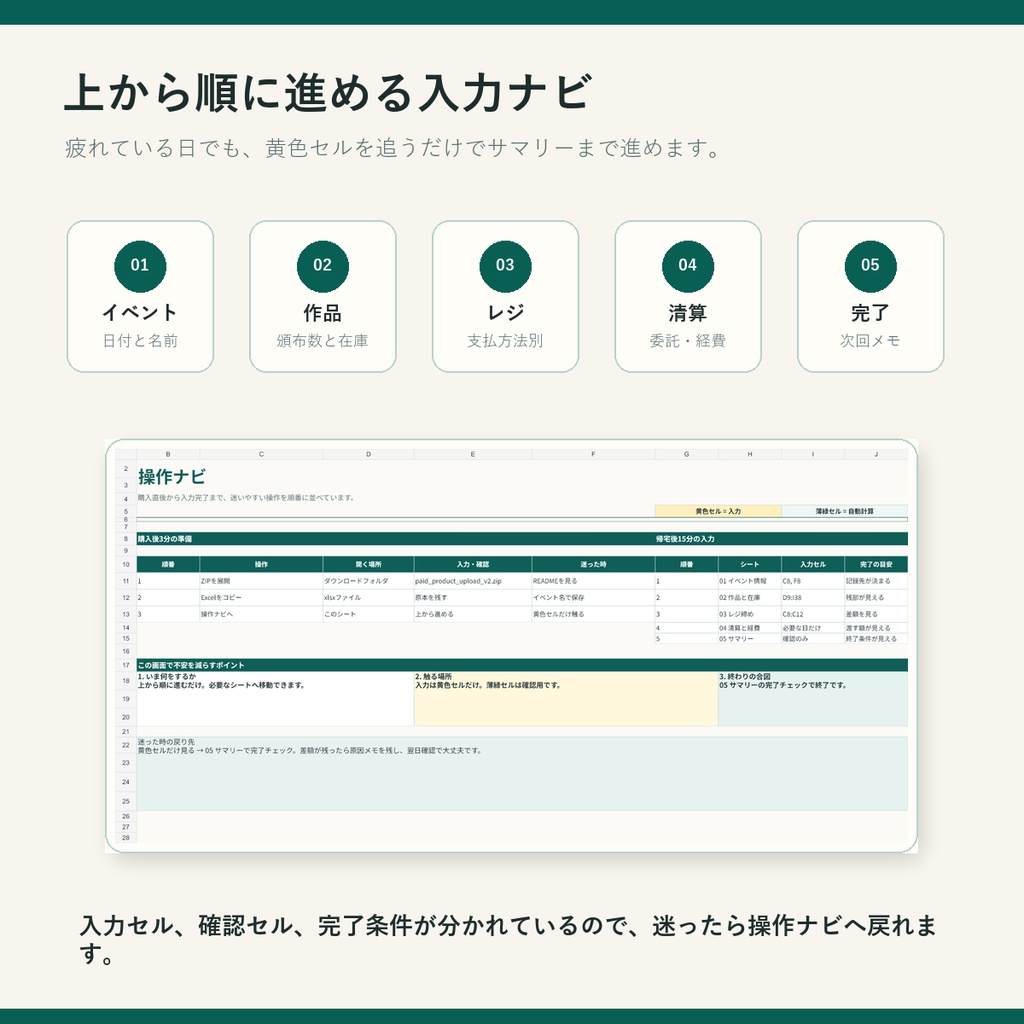
Task: Click the cell ZIPを展開
Action: click(261, 581)
